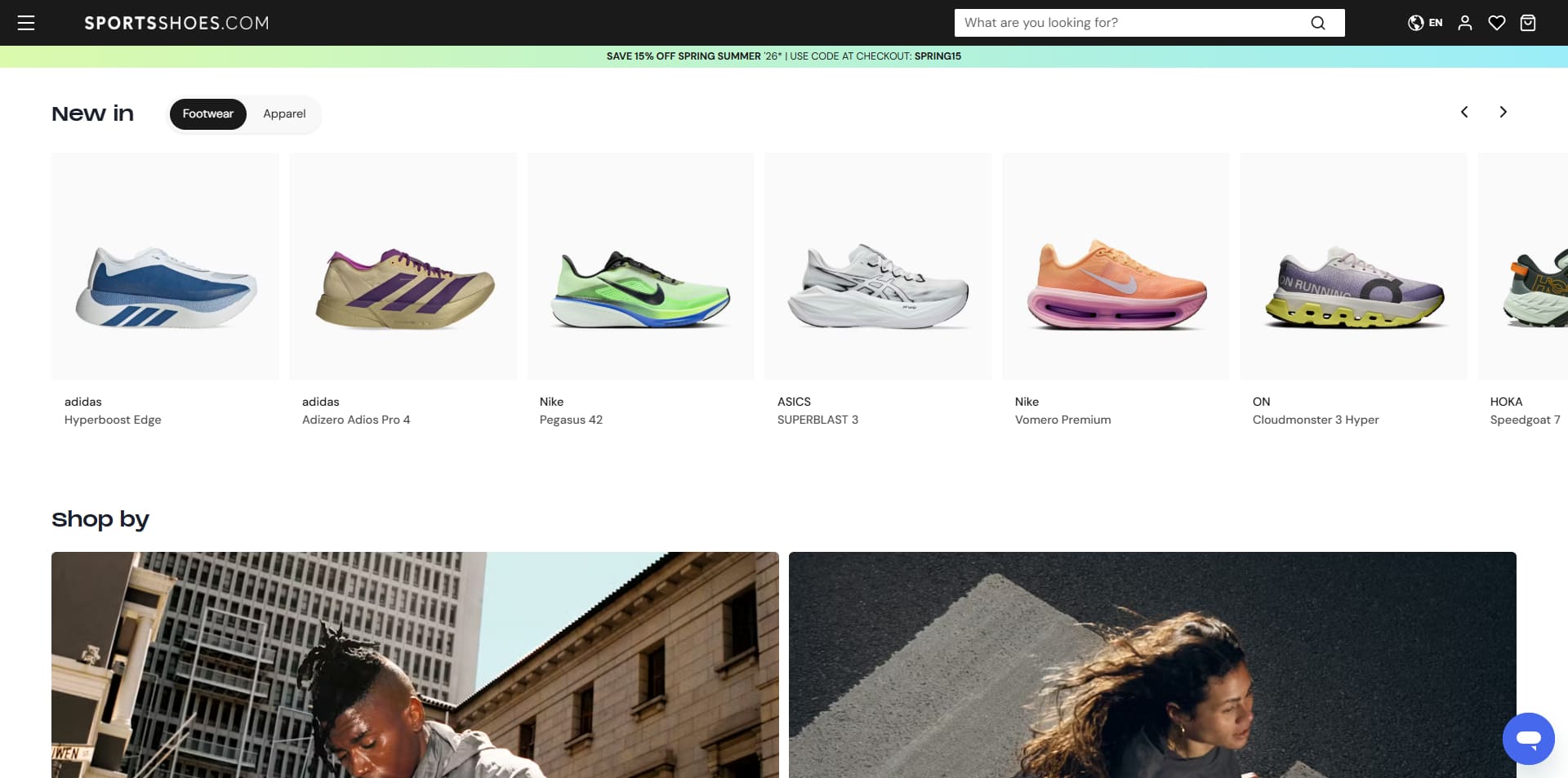Open the Shop by female runner banner
The image size is (1568, 778).
pyautogui.click(x=1152, y=665)
